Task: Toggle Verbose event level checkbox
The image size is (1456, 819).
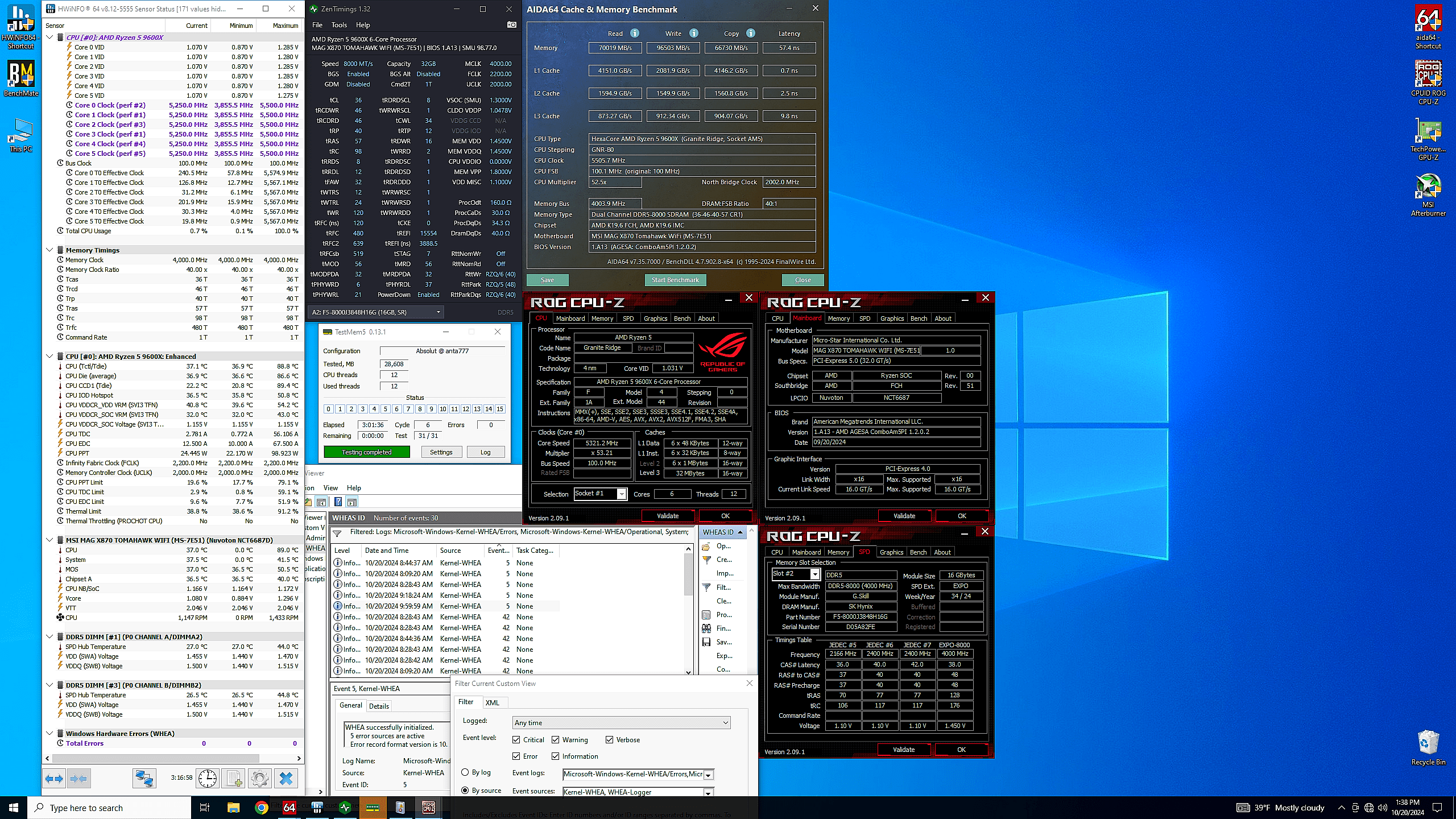Action: click(x=609, y=740)
